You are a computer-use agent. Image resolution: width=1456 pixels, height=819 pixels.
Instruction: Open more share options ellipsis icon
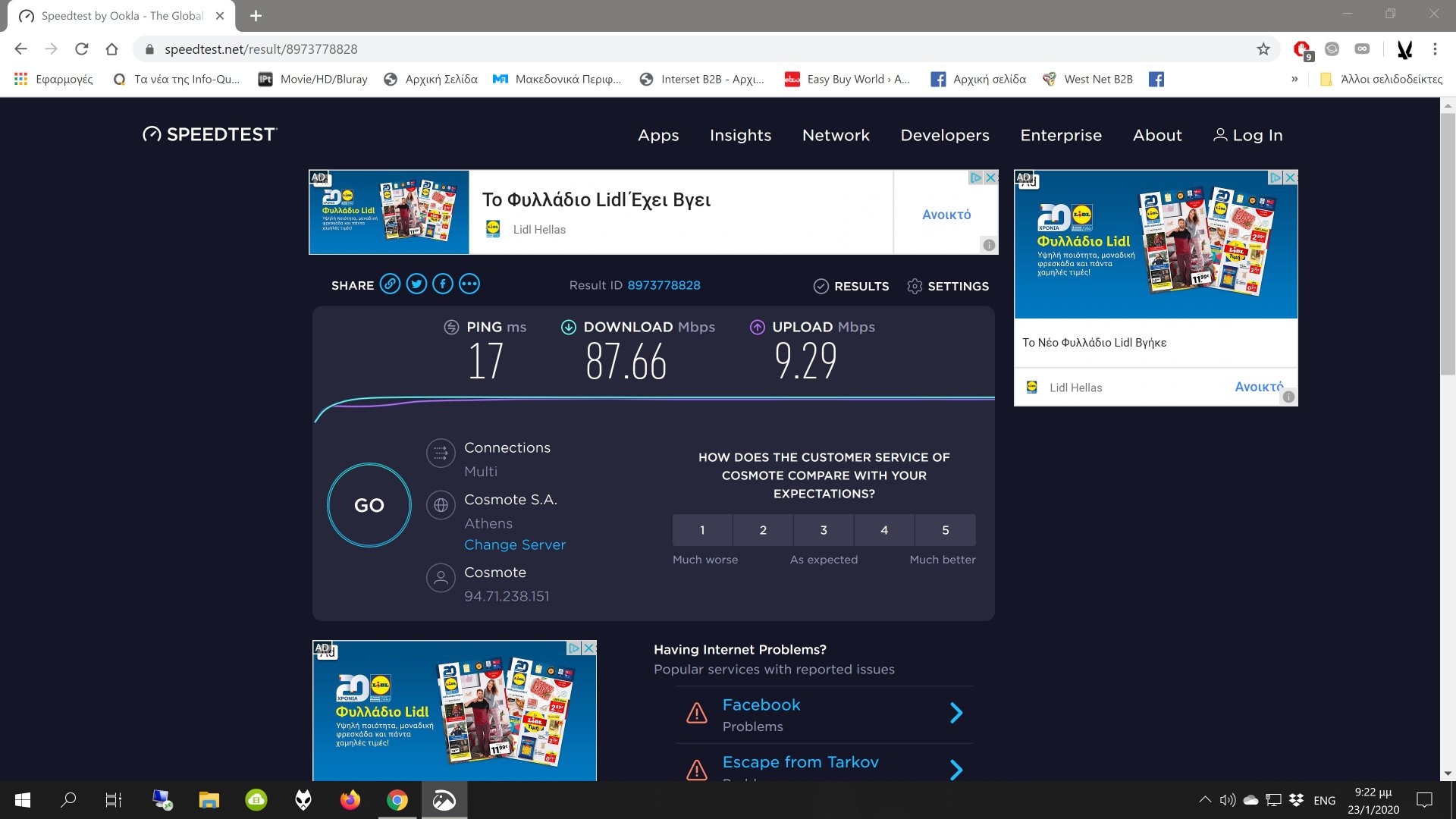[x=469, y=284]
